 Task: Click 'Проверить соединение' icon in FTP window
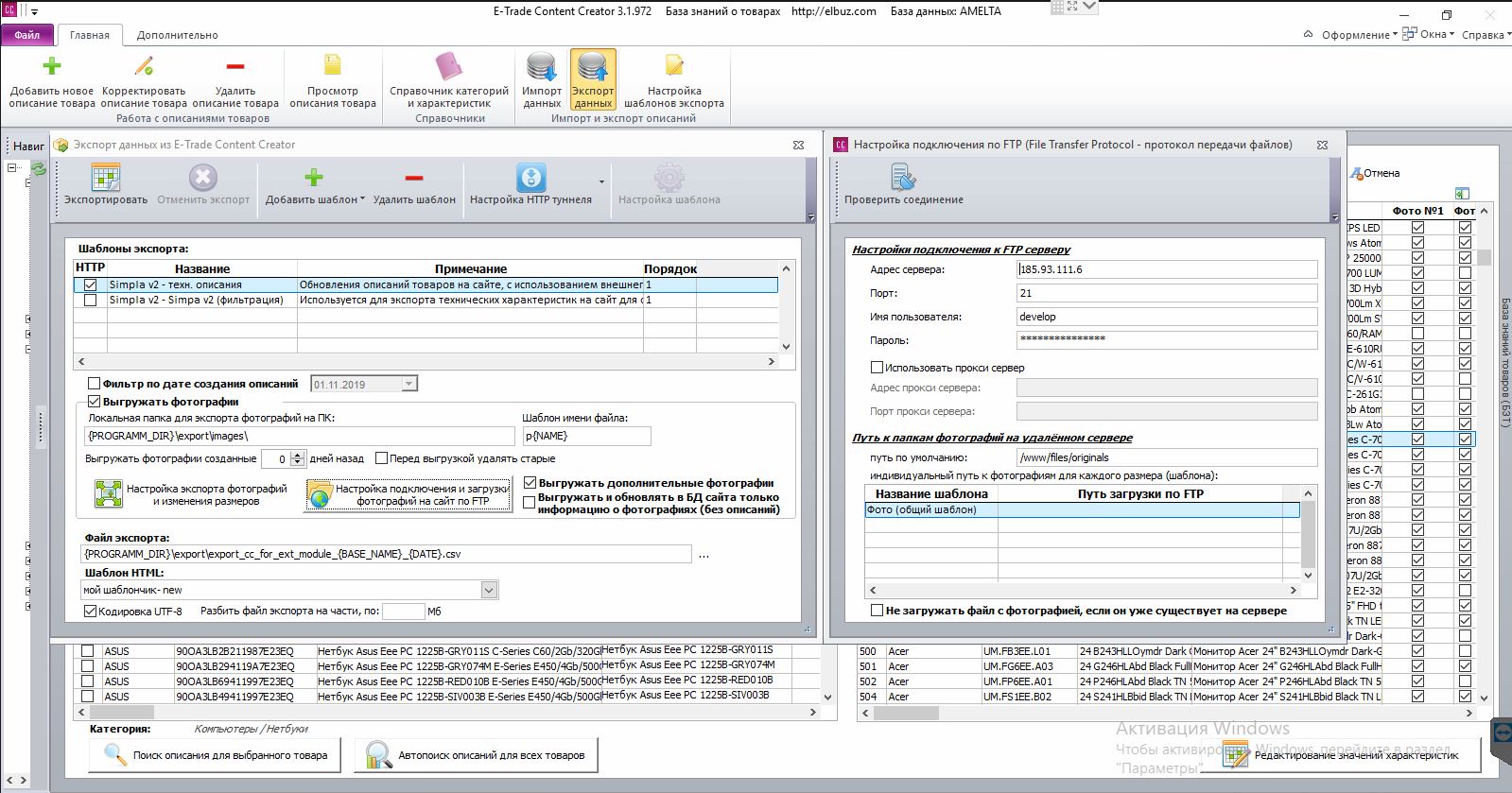(x=903, y=177)
